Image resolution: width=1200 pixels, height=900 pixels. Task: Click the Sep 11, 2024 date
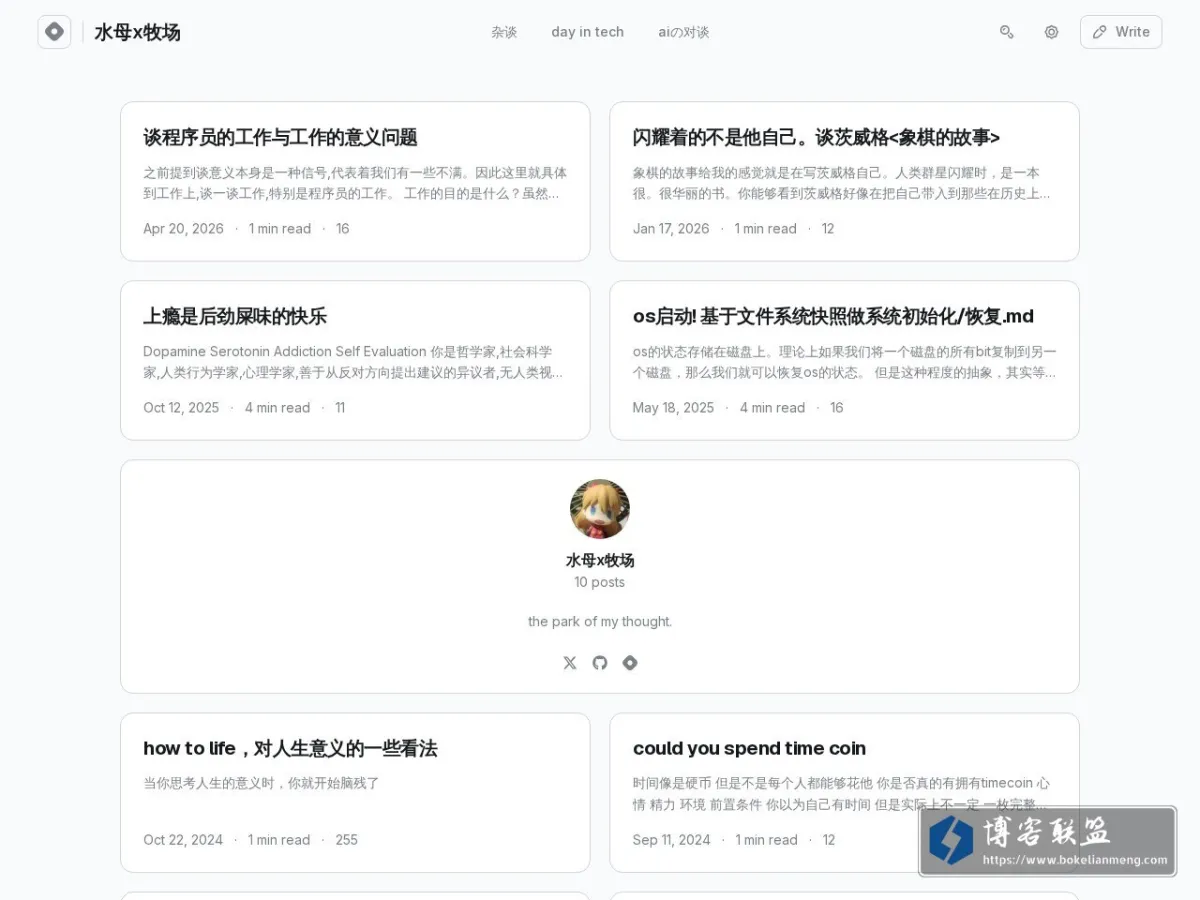pyautogui.click(x=671, y=840)
